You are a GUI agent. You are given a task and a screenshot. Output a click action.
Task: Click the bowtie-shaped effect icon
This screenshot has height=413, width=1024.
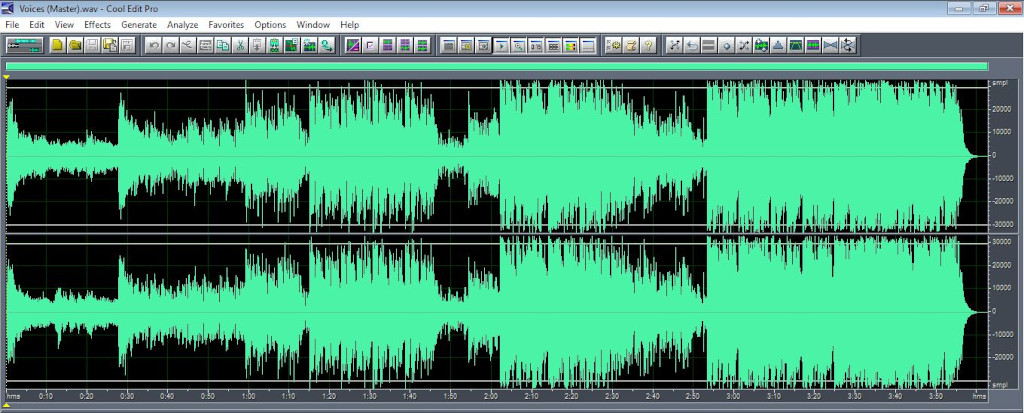pos(829,46)
